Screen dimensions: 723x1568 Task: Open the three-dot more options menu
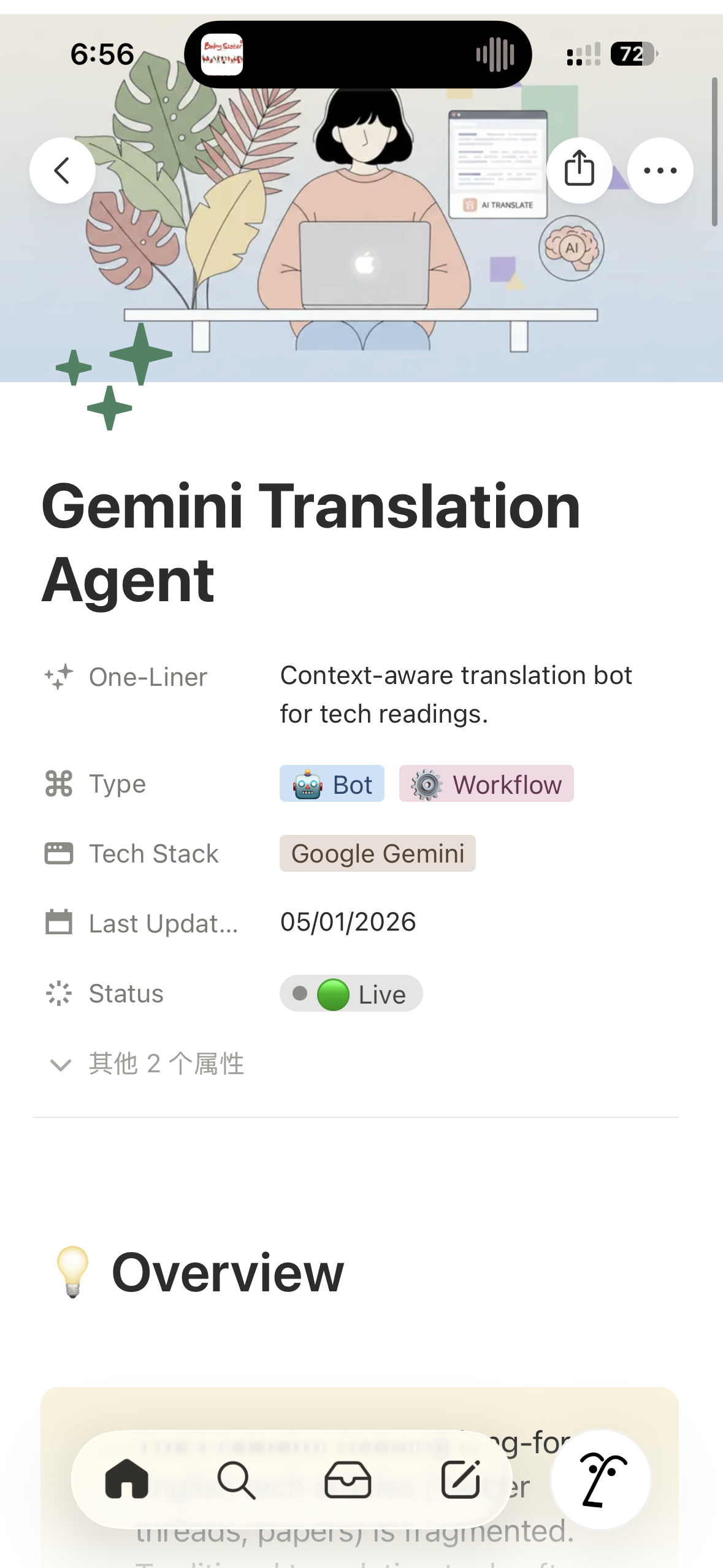click(660, 171)
